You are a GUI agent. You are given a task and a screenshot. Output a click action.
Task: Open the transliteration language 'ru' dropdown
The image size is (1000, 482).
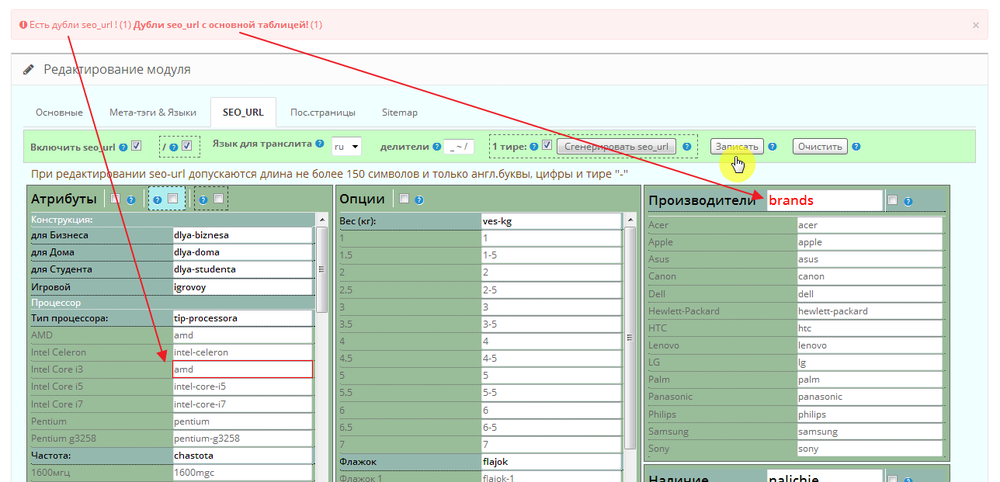pos(346,147)
